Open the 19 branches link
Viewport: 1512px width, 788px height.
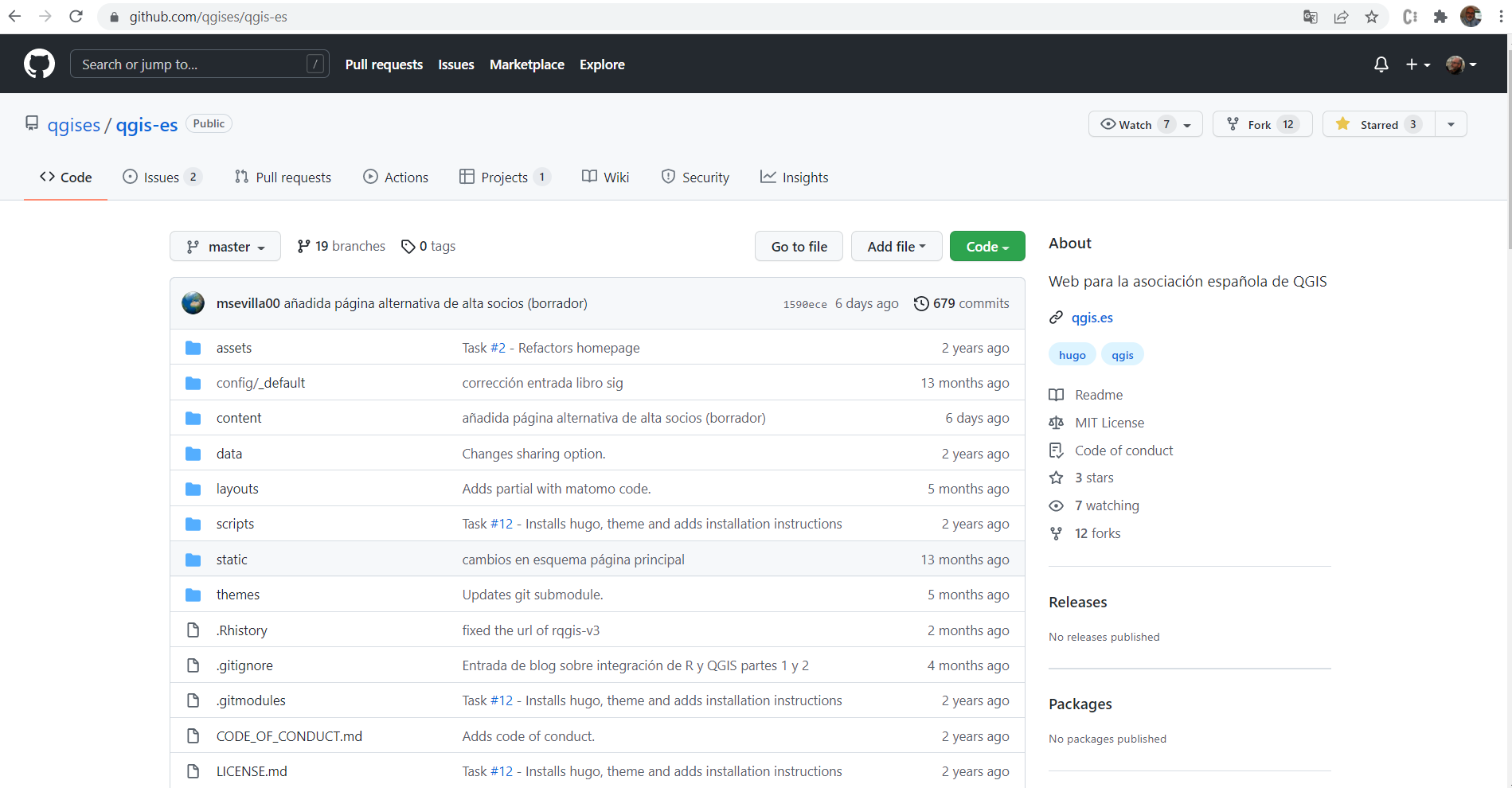tap(341, 247)
